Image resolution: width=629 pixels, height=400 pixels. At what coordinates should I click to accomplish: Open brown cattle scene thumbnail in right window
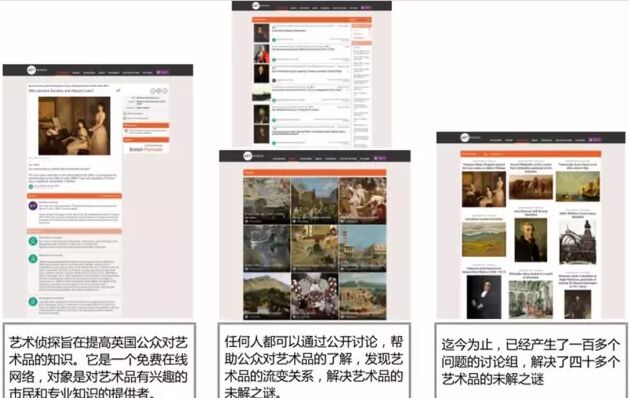click(x=531, y=187)
